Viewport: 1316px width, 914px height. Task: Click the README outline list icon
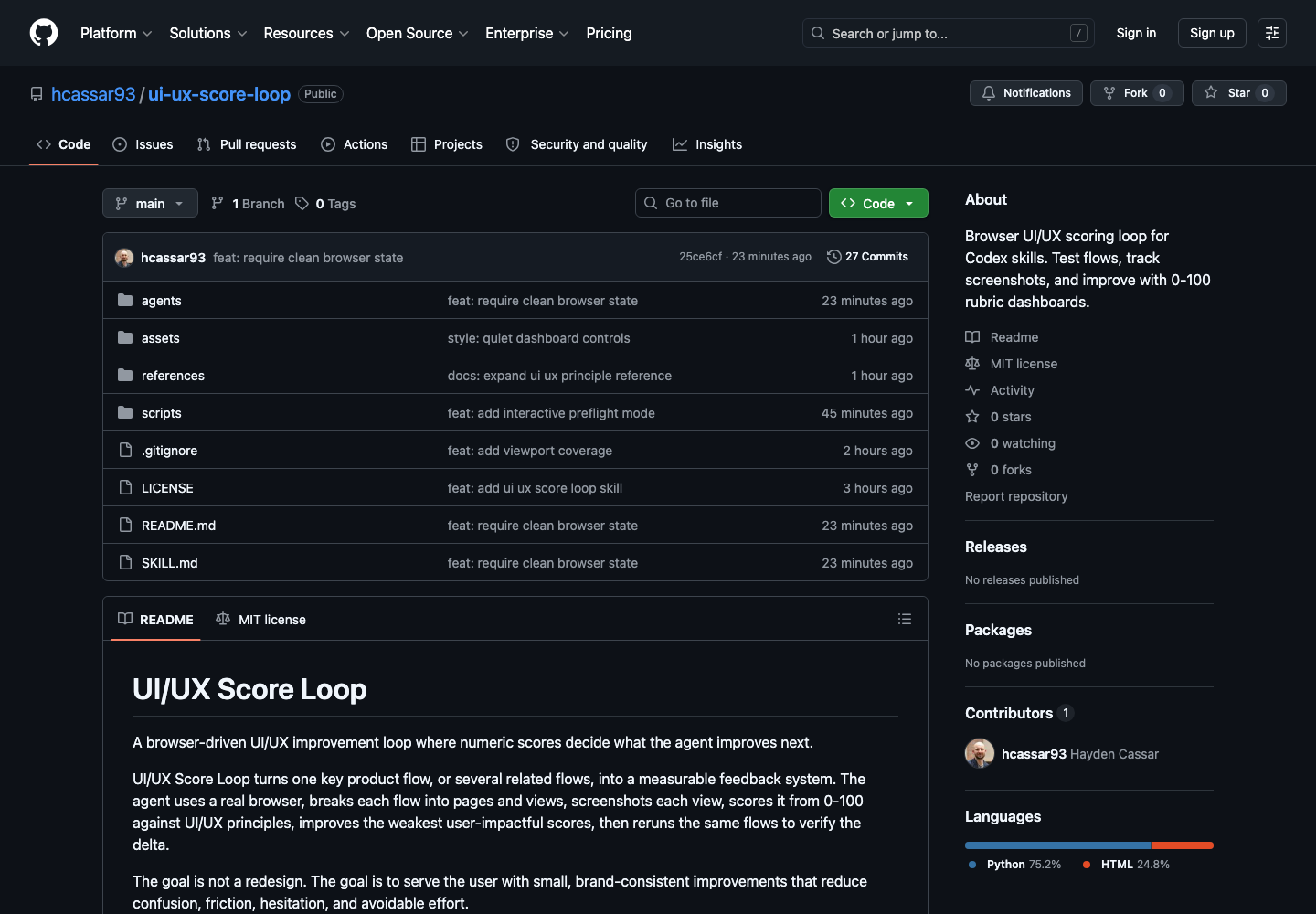point(905,619)
